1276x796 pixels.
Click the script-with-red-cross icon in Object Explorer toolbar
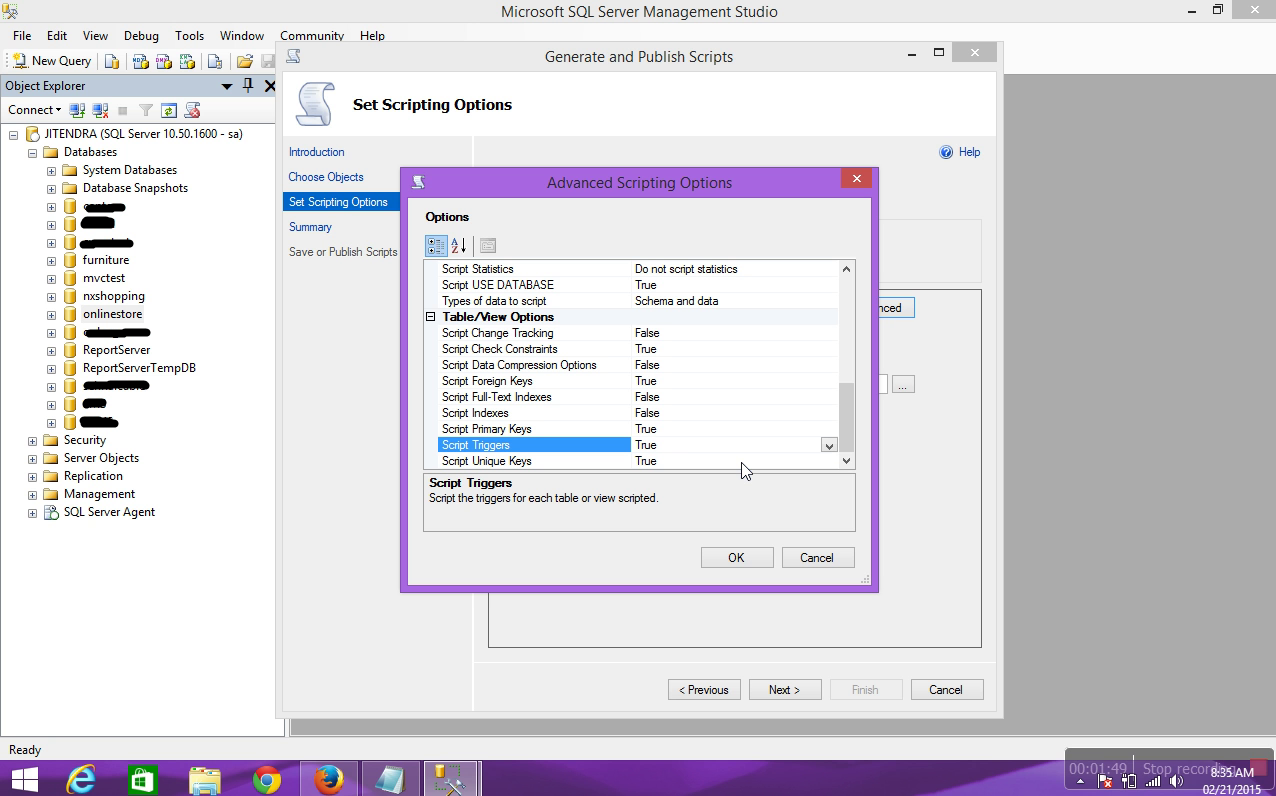point(192,110)
